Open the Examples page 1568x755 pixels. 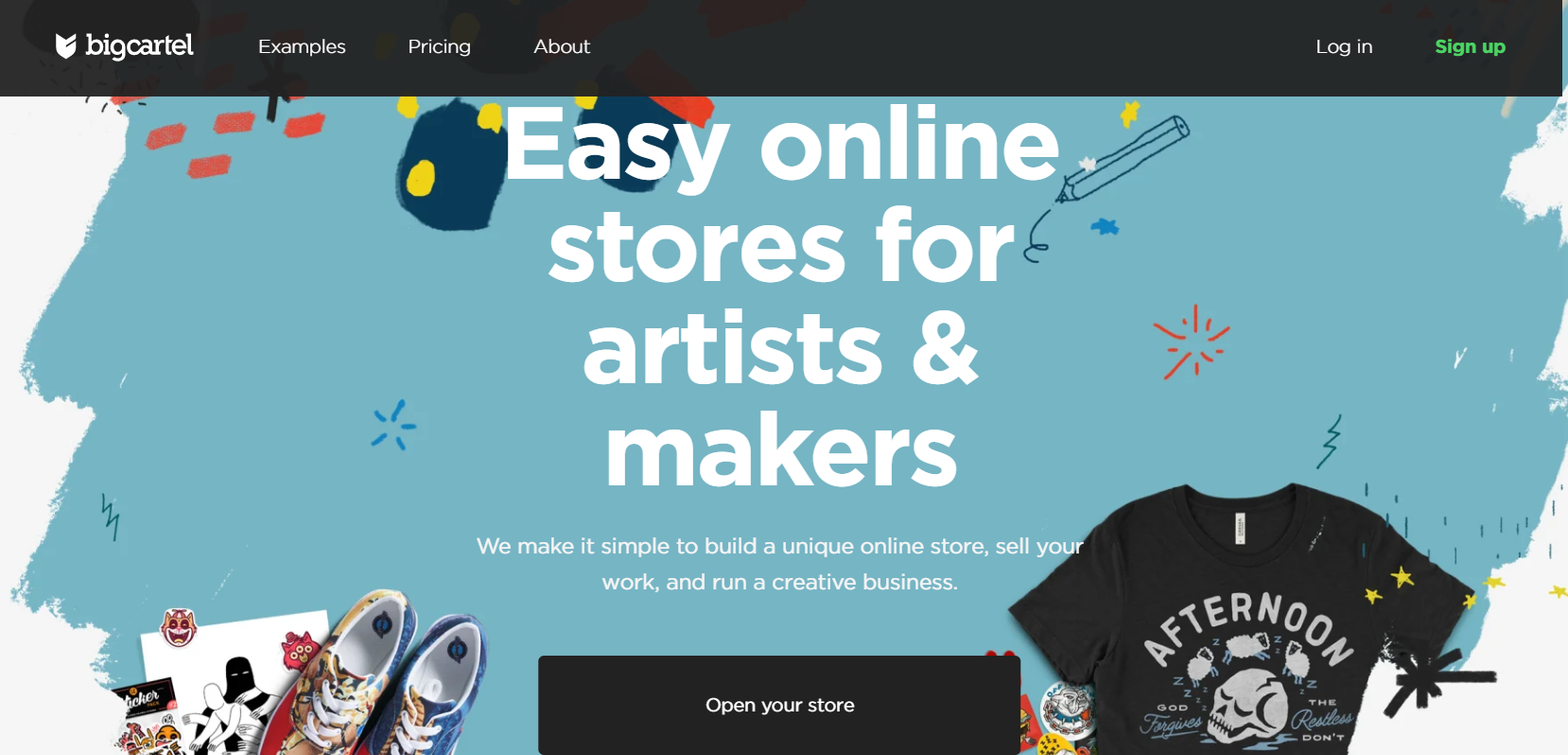(x=302, y=46)
